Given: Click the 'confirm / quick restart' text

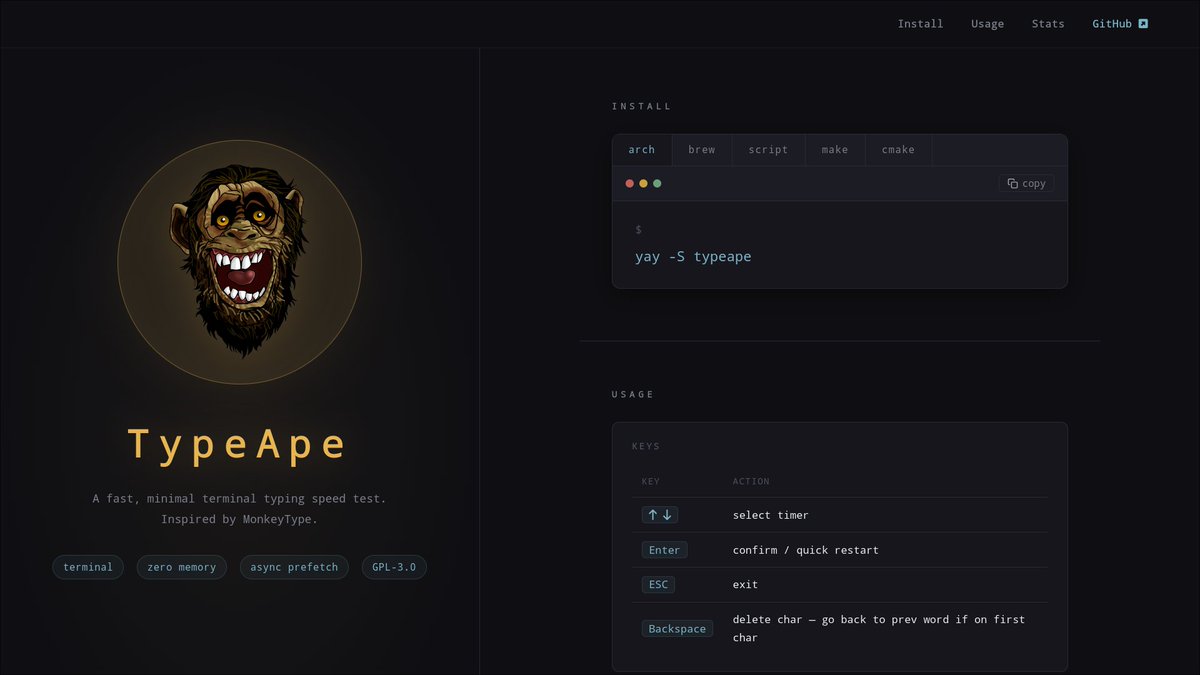Looking at the screenshot, I should (806, 550).
